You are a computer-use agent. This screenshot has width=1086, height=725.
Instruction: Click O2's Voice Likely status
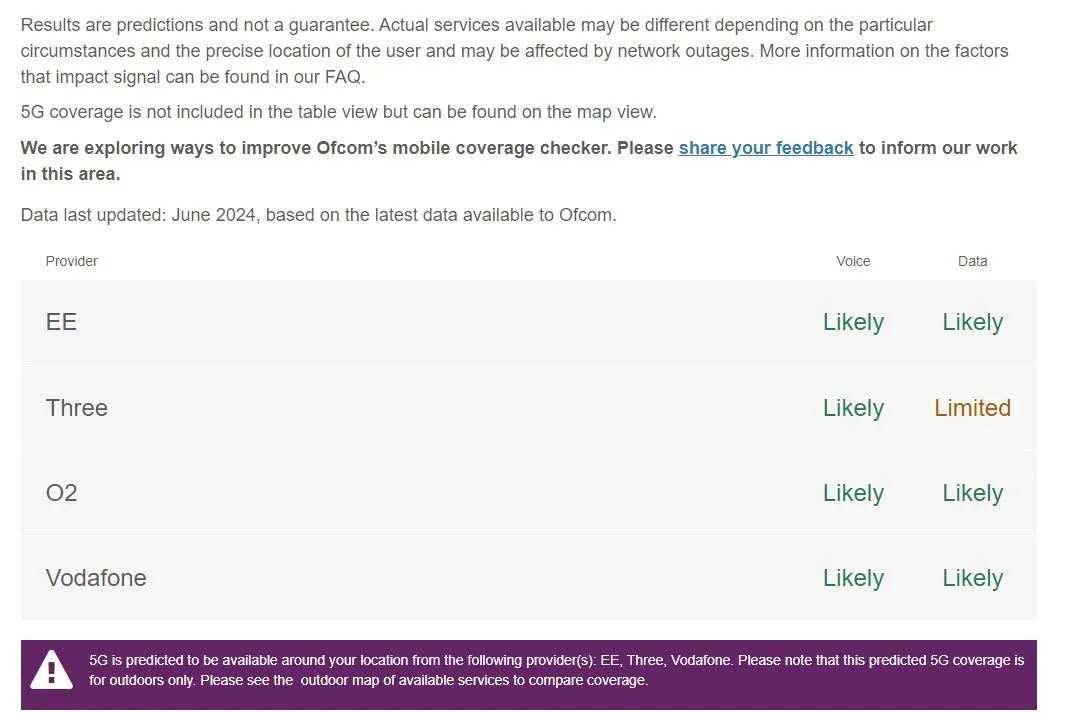(x=853, y=493)
